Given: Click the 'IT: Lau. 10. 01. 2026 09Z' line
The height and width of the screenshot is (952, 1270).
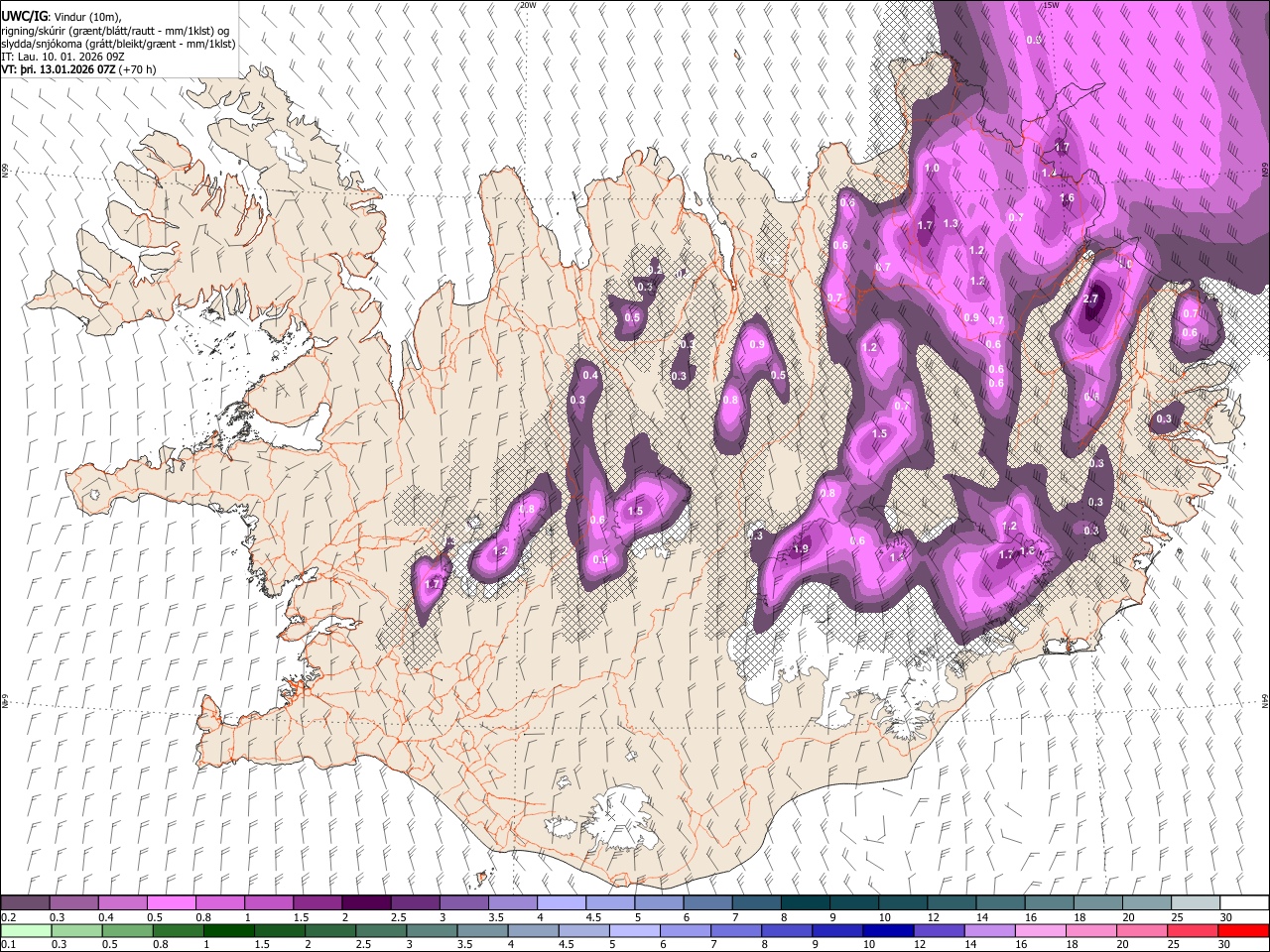Looking at the screenshot, I should pos(61,57).
